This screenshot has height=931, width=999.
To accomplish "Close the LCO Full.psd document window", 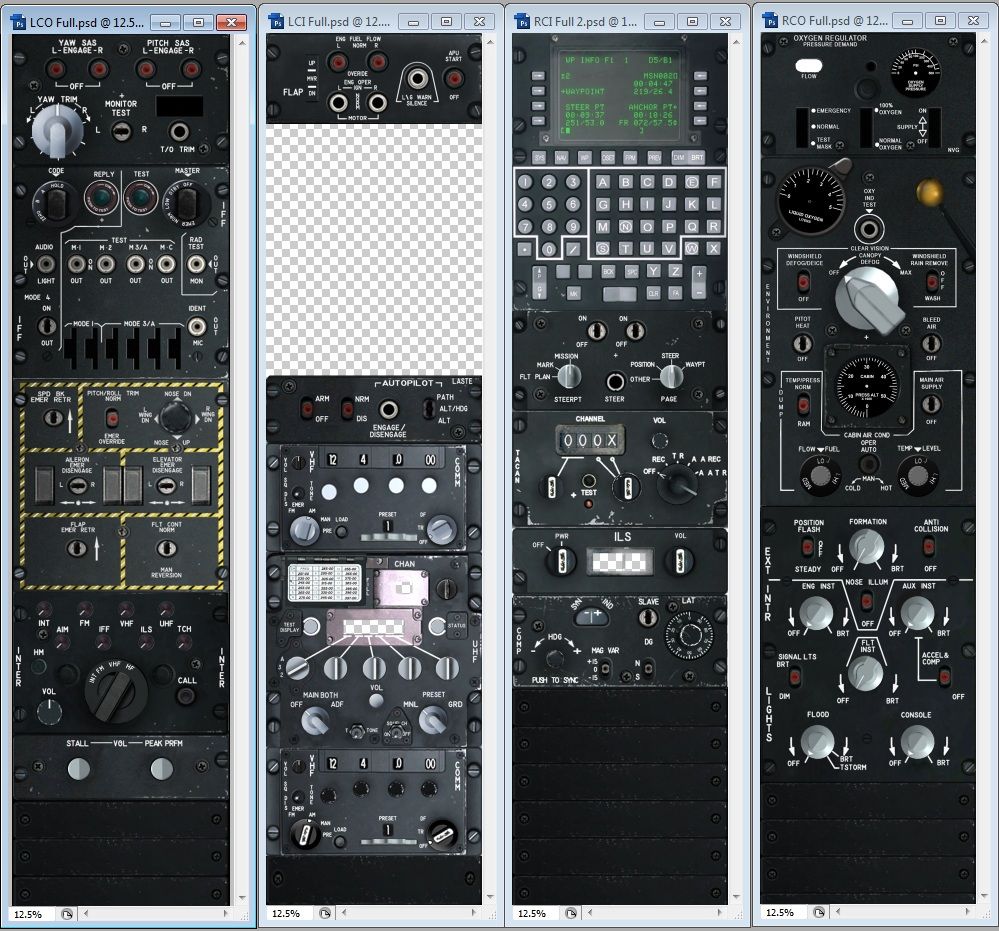I will tap(231, 21).
